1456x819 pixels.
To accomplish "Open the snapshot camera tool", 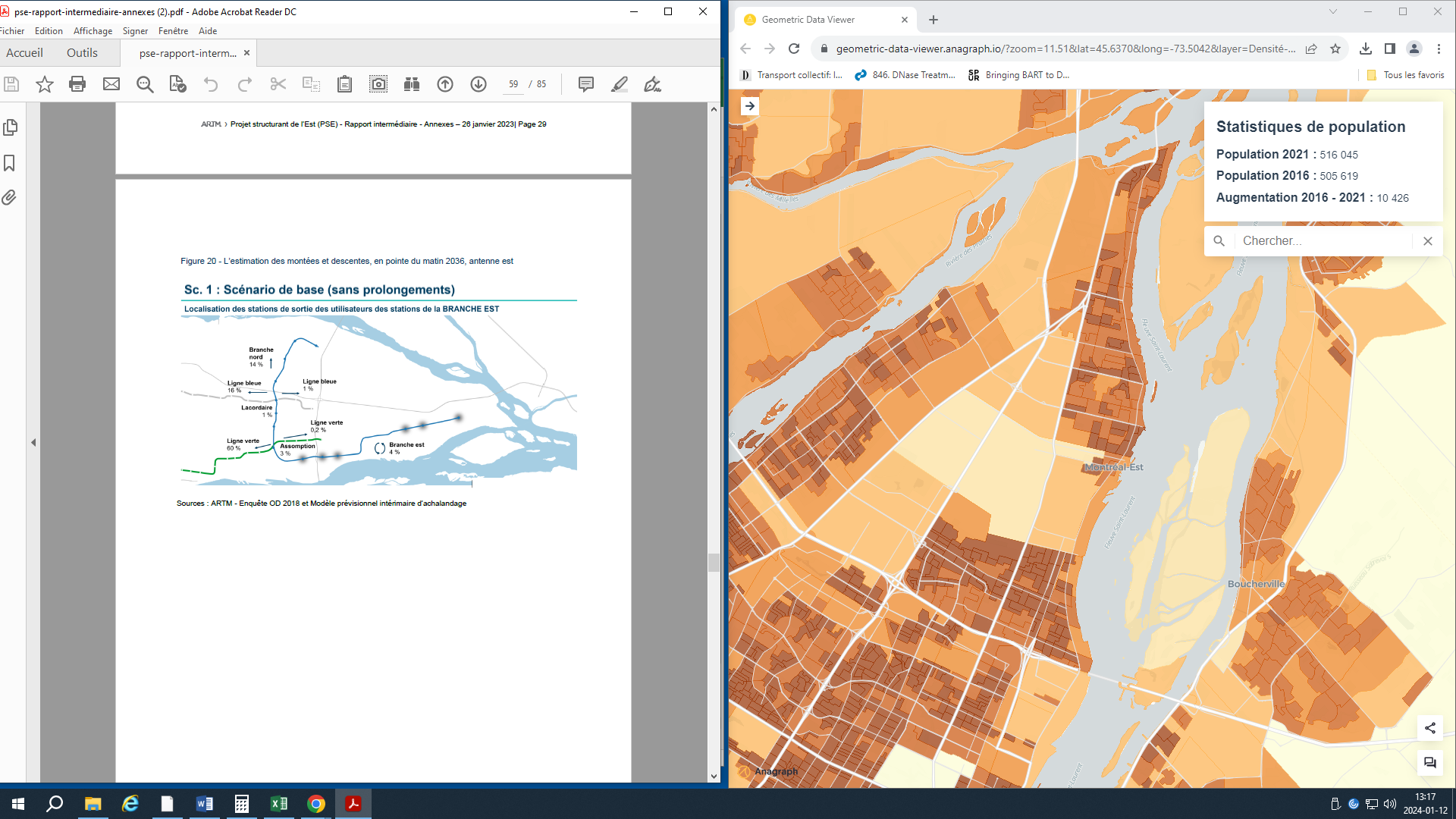I will [x=378, y=84].
